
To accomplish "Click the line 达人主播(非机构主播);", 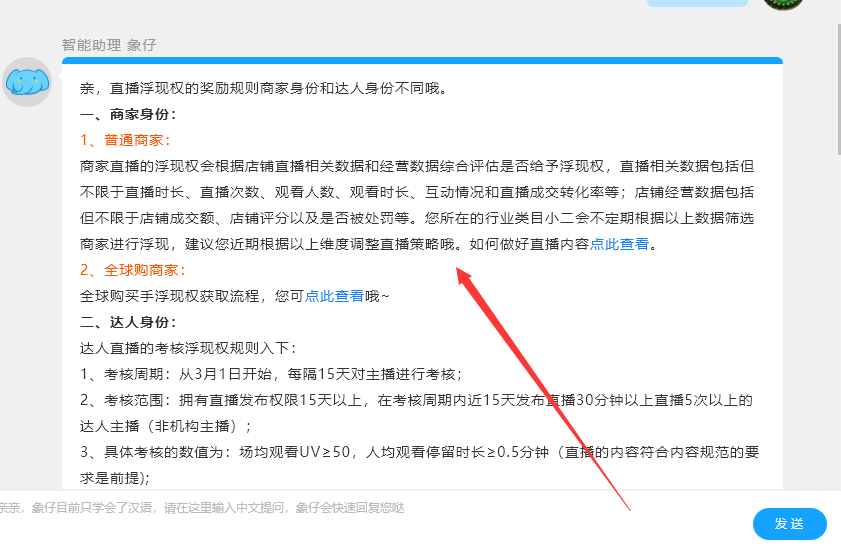I will 166,426.
